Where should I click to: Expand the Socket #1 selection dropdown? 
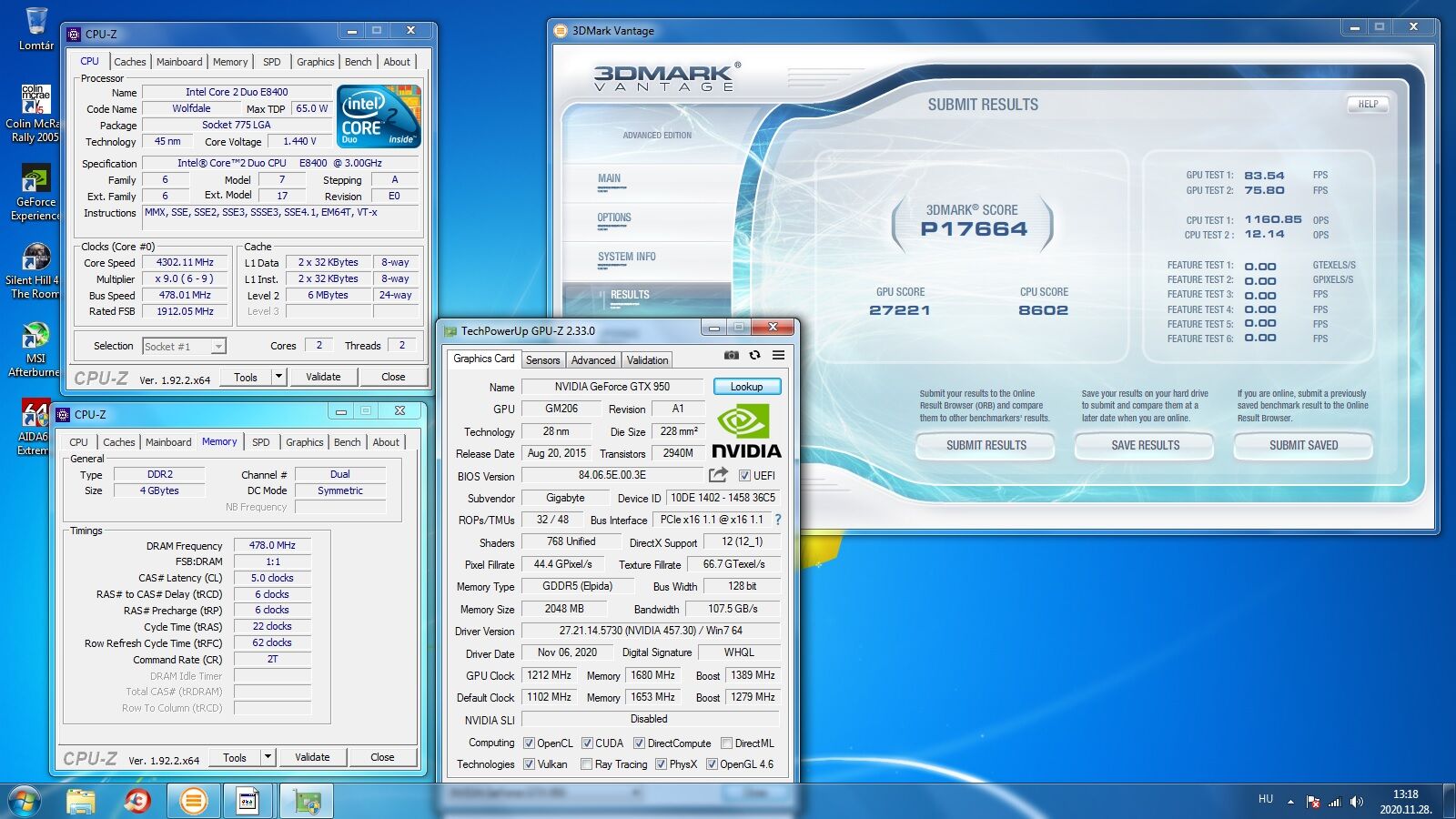coord(218,347)
